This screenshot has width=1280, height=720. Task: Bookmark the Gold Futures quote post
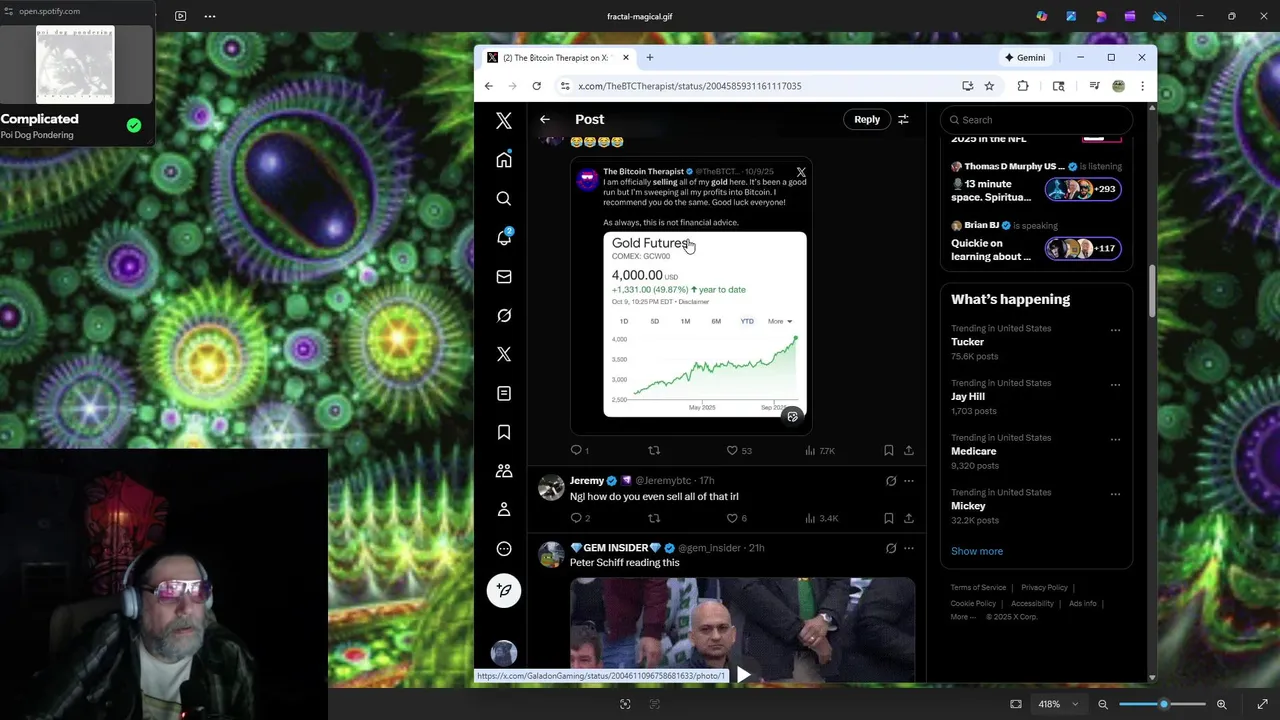point(888,451)
